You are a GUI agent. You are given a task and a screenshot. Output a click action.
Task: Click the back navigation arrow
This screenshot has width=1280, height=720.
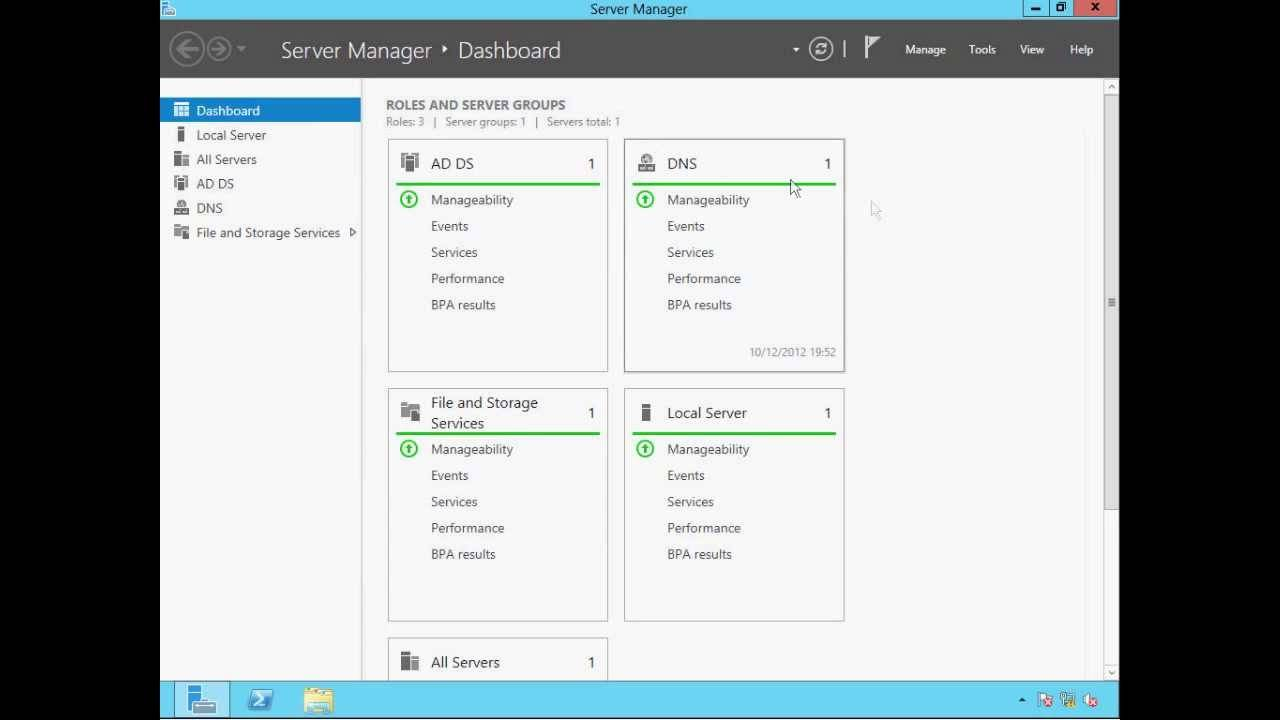coord(186,49)
